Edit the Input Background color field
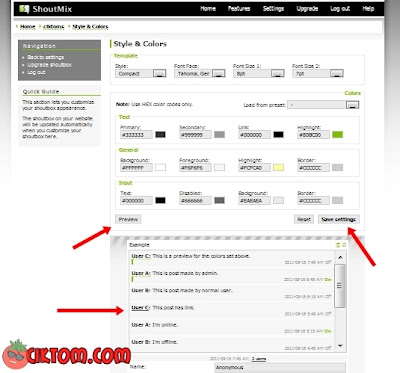This screenshot has width=400, height=373. (x=254, y=201)
